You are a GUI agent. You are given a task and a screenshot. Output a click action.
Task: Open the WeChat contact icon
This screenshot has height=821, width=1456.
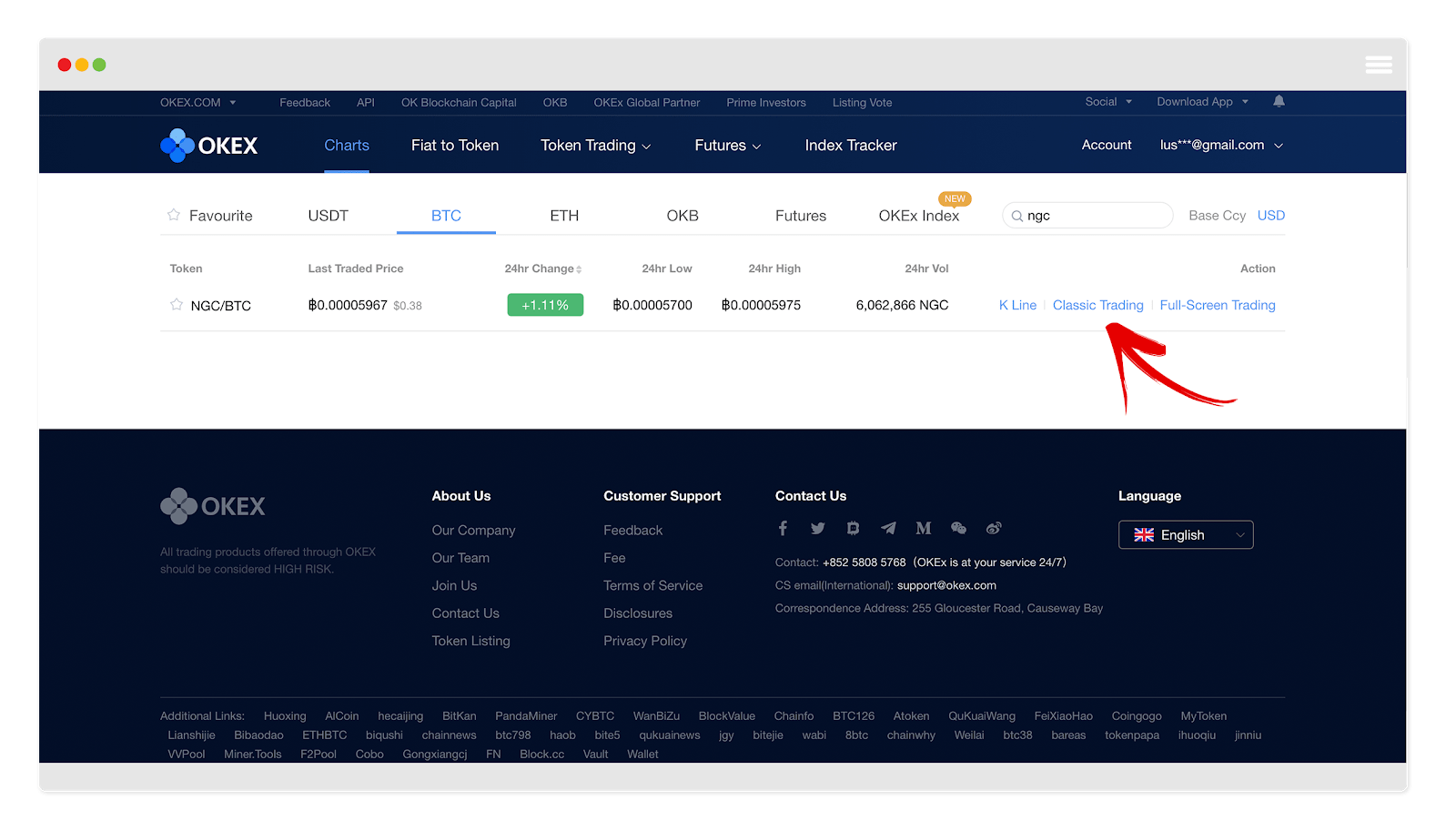coord(958,528)
